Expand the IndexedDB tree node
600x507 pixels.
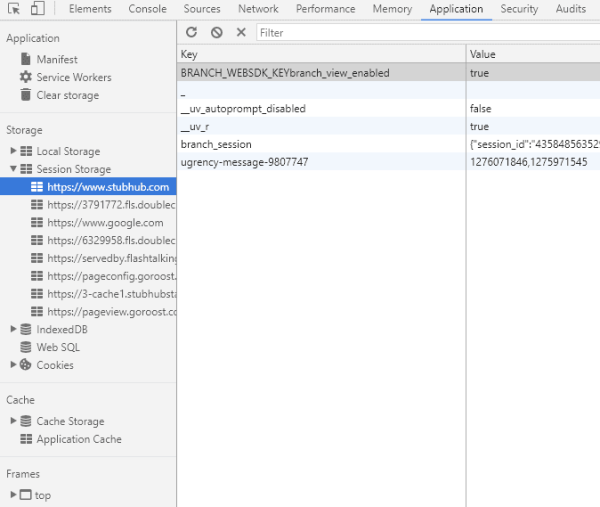click(13, 329)
